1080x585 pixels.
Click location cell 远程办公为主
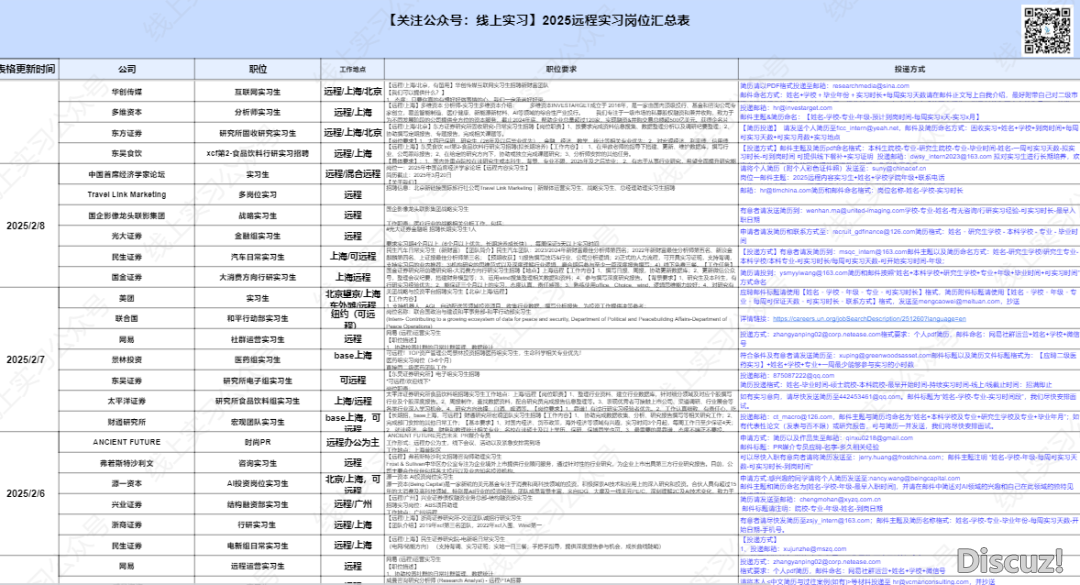[353, 442]
